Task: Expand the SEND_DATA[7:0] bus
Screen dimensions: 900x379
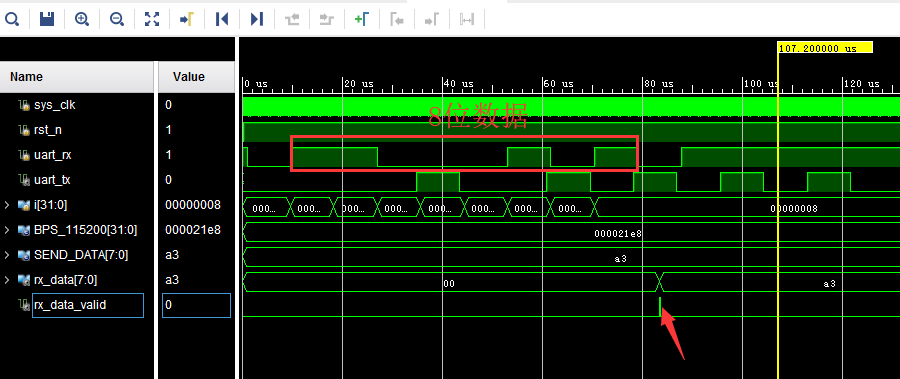Action: pyautogui.click(x=7, y=255)
